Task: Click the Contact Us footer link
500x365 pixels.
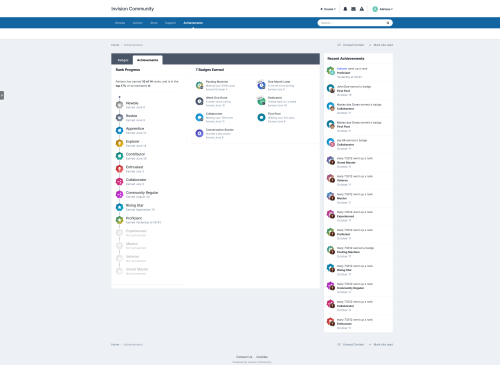Action: (244, 357)
